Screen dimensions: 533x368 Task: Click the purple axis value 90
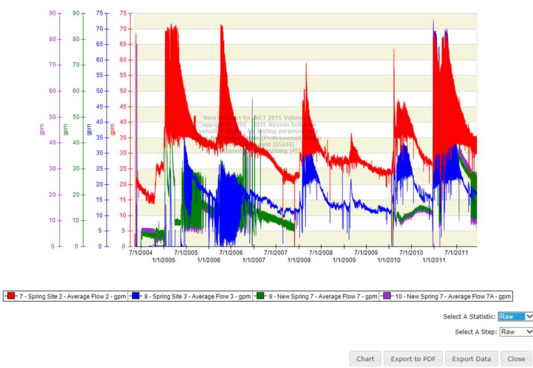click(52, 13)
